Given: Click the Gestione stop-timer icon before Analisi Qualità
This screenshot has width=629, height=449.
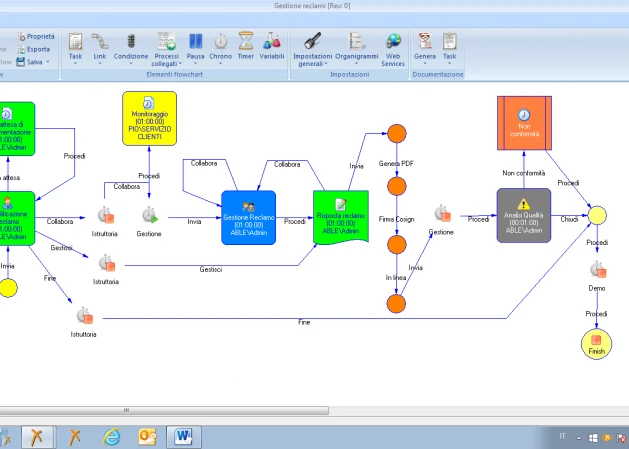Looking at the screenshot, I should point(442,213).
